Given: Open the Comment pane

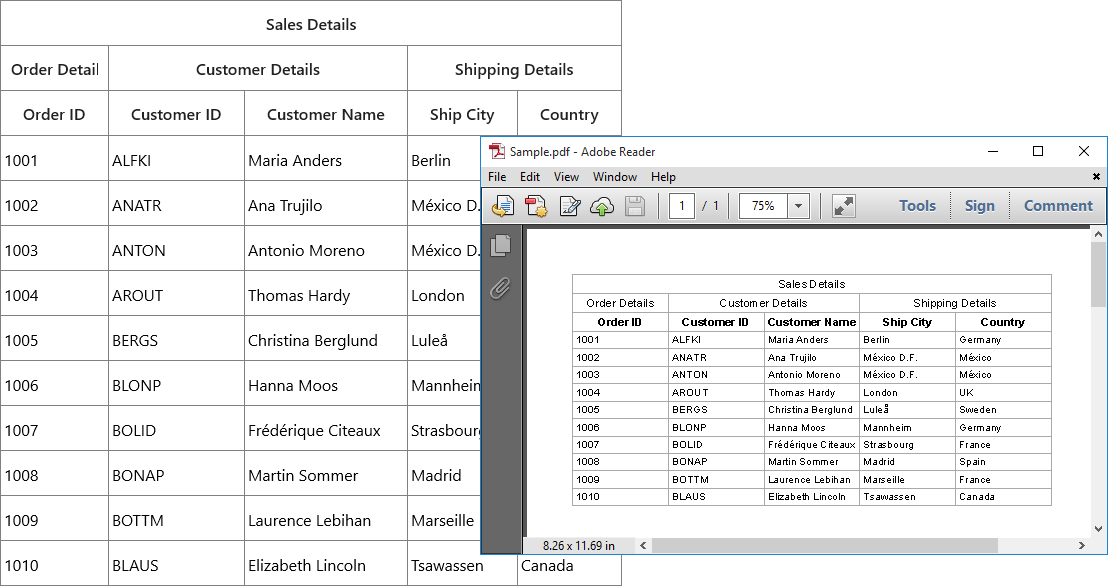Looking at the screenshot, I should (x=1058, y=206).
